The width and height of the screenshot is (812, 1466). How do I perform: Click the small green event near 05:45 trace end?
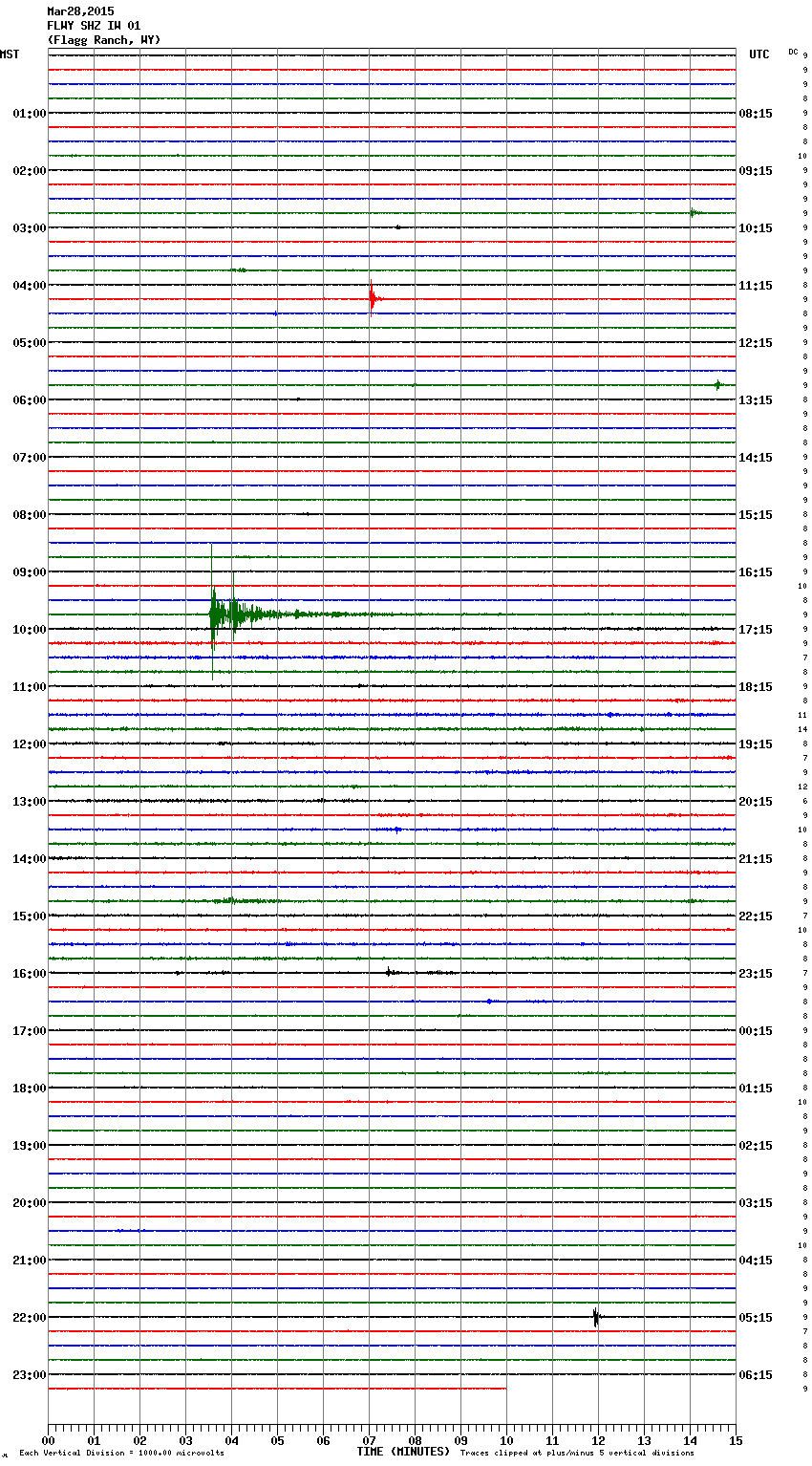tap(717, 385)
